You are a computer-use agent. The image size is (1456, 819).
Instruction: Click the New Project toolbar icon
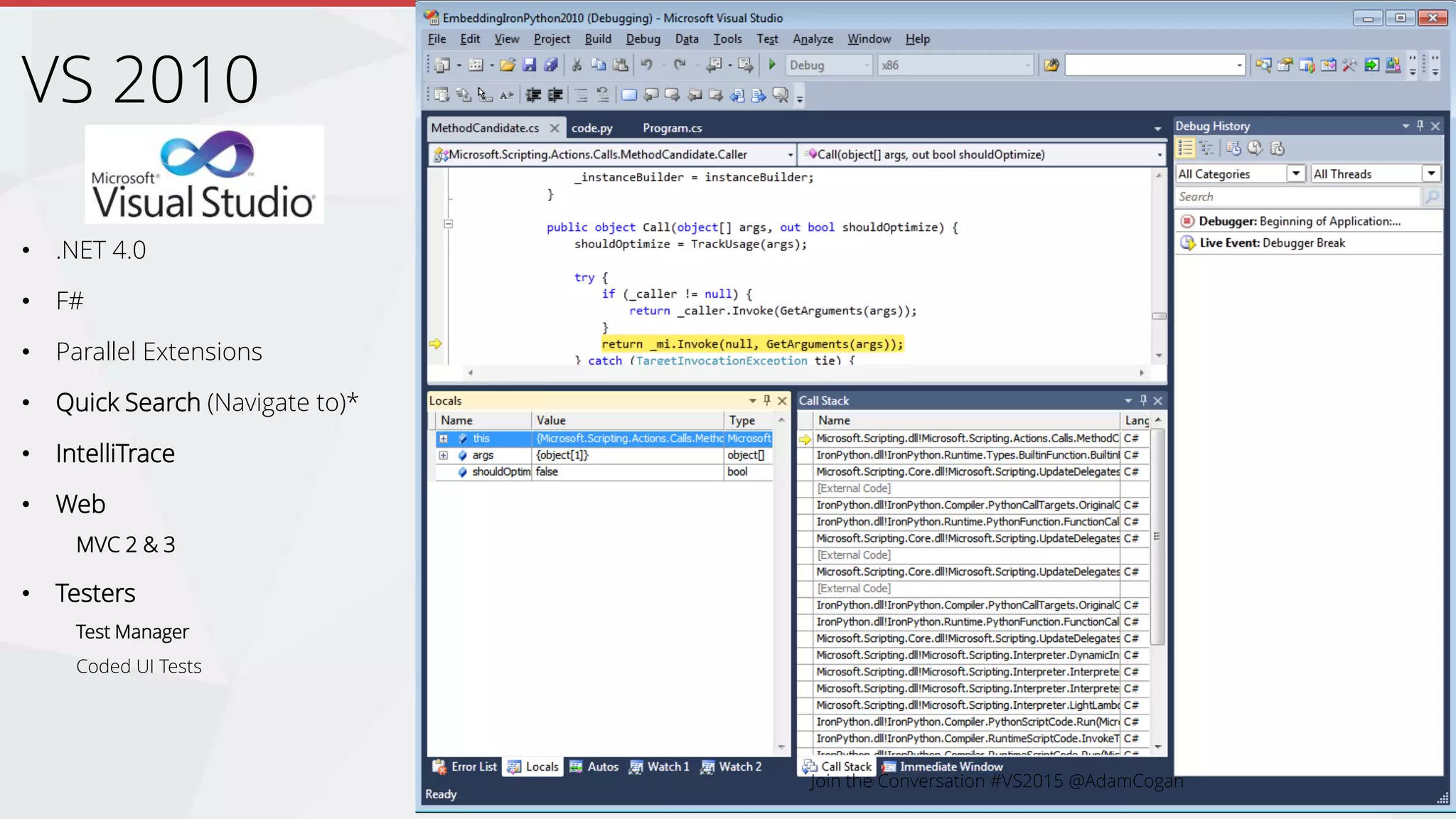tap(442, 65)
